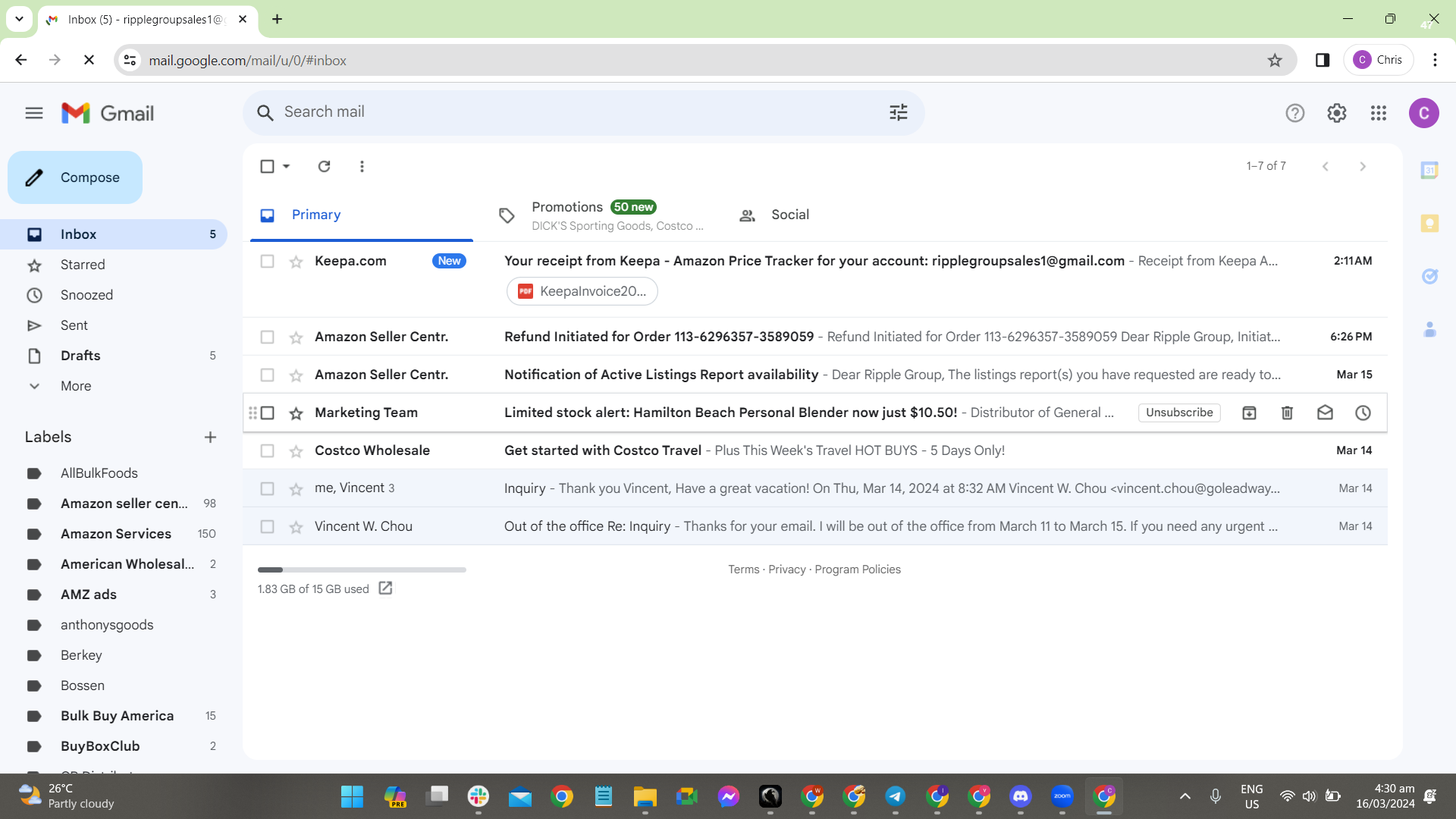The image size is (1456, 819).
Task: Open Google Tasks side panel icon
Action: pos(1429,276)
